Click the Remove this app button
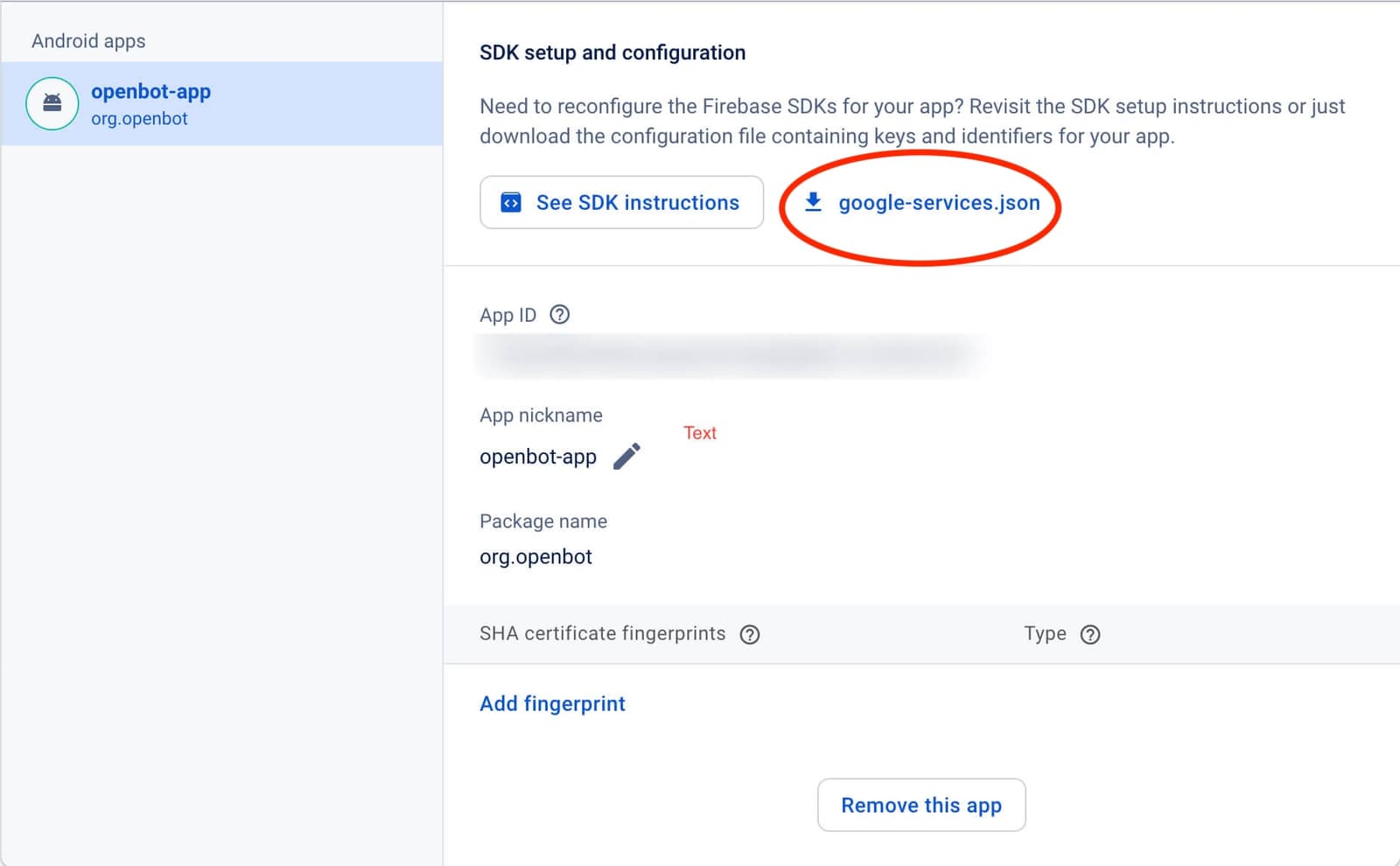 pos(921,805)
